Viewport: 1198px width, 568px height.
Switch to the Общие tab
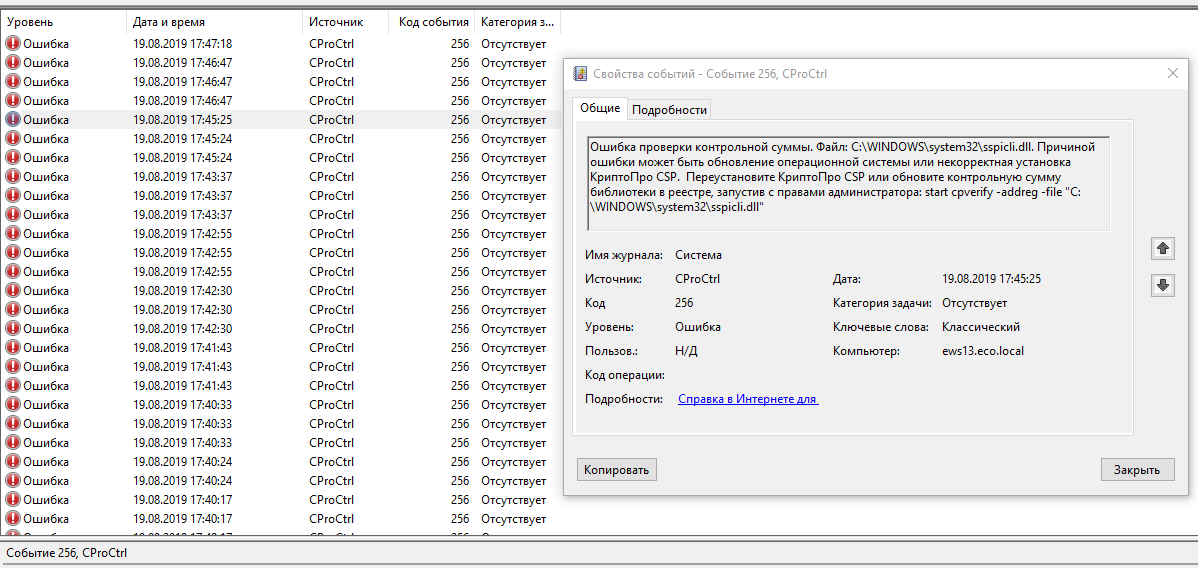600,109
